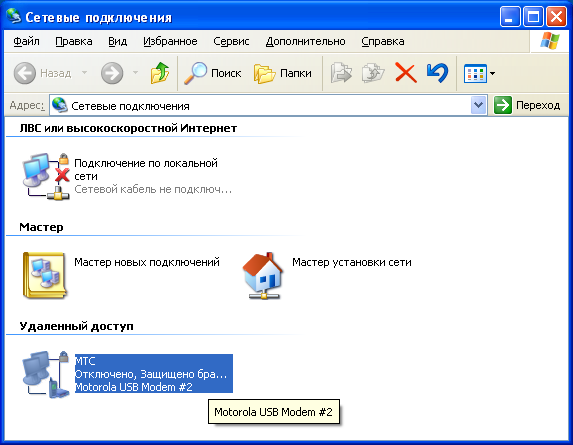Open the Сервис menu
The image size is (573, 445).
pos(231,41)
